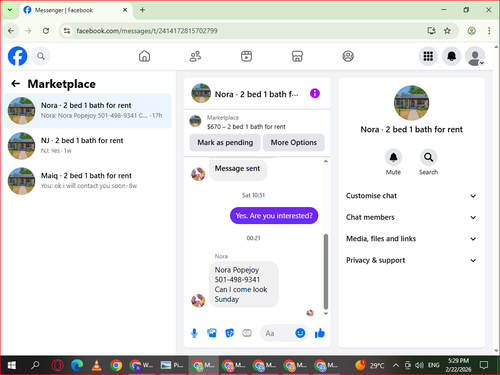Screen dimensions: 500x375
Task: Open the Friends icon in top navigation
Action: [195, 56]
